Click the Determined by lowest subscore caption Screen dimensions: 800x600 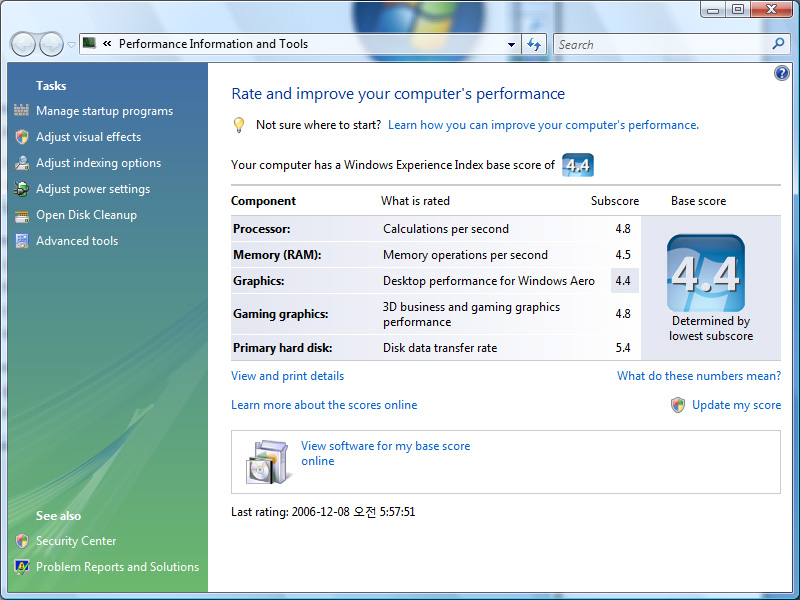[711, 328]
